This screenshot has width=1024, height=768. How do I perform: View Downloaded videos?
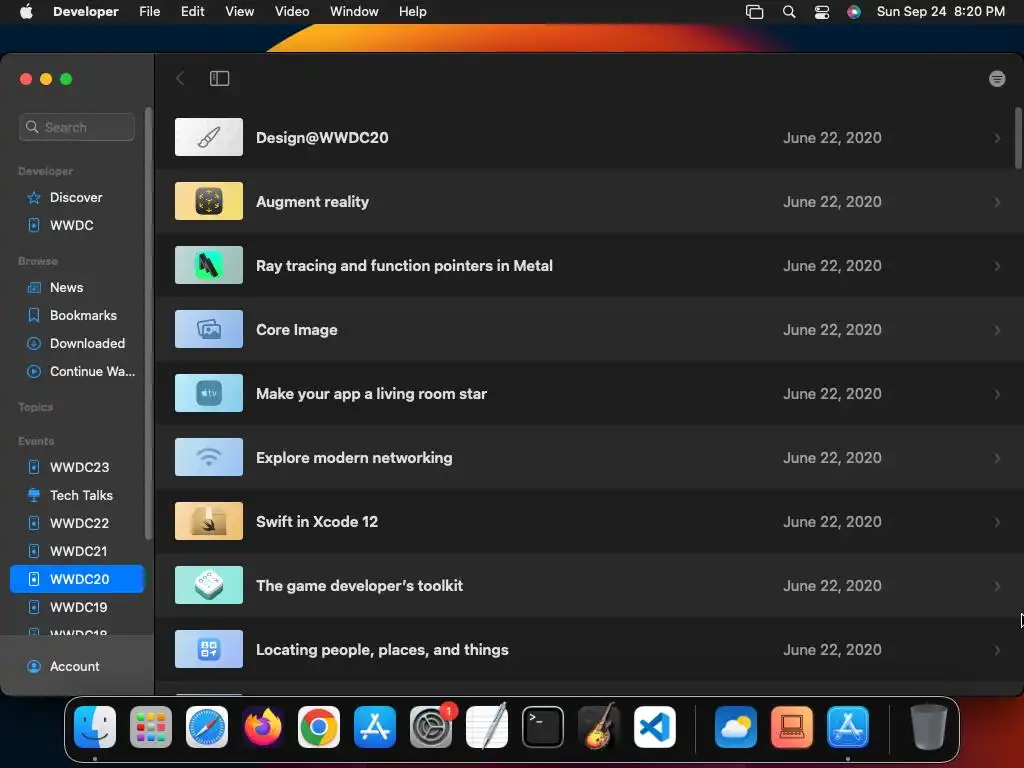coord(77,344)
